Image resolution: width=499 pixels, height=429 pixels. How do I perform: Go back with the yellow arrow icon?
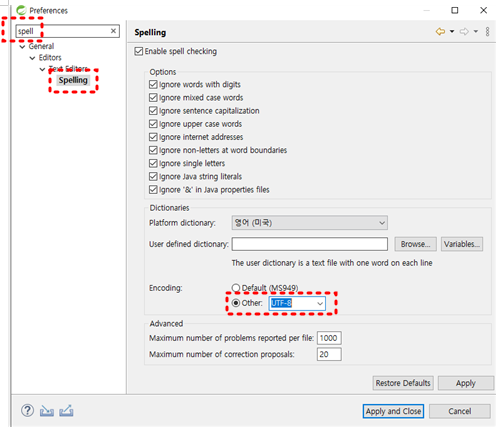click(x=440, y=32)
